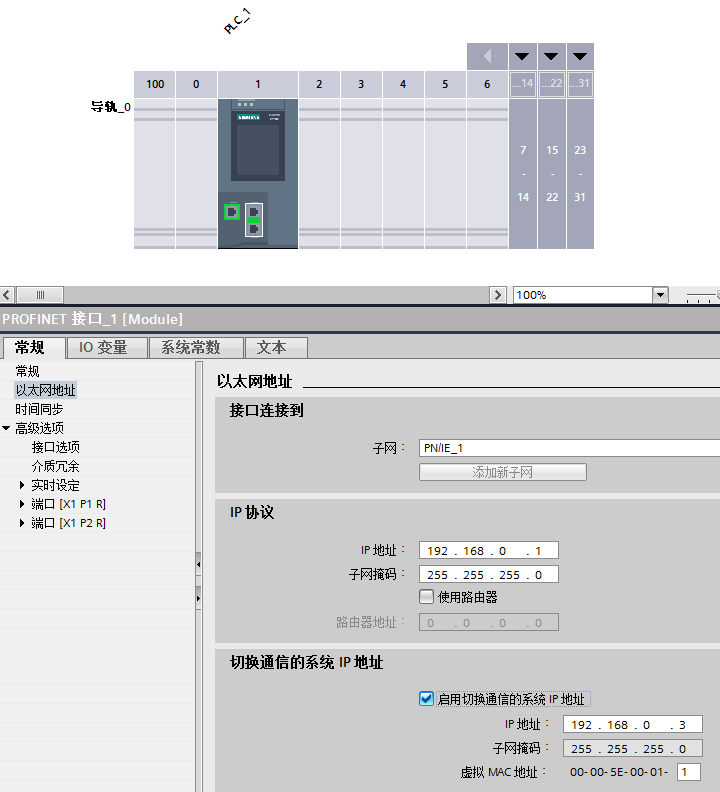Expand slots 15-22 group arrow
720x792 pixels.
[x=551, y=56]
